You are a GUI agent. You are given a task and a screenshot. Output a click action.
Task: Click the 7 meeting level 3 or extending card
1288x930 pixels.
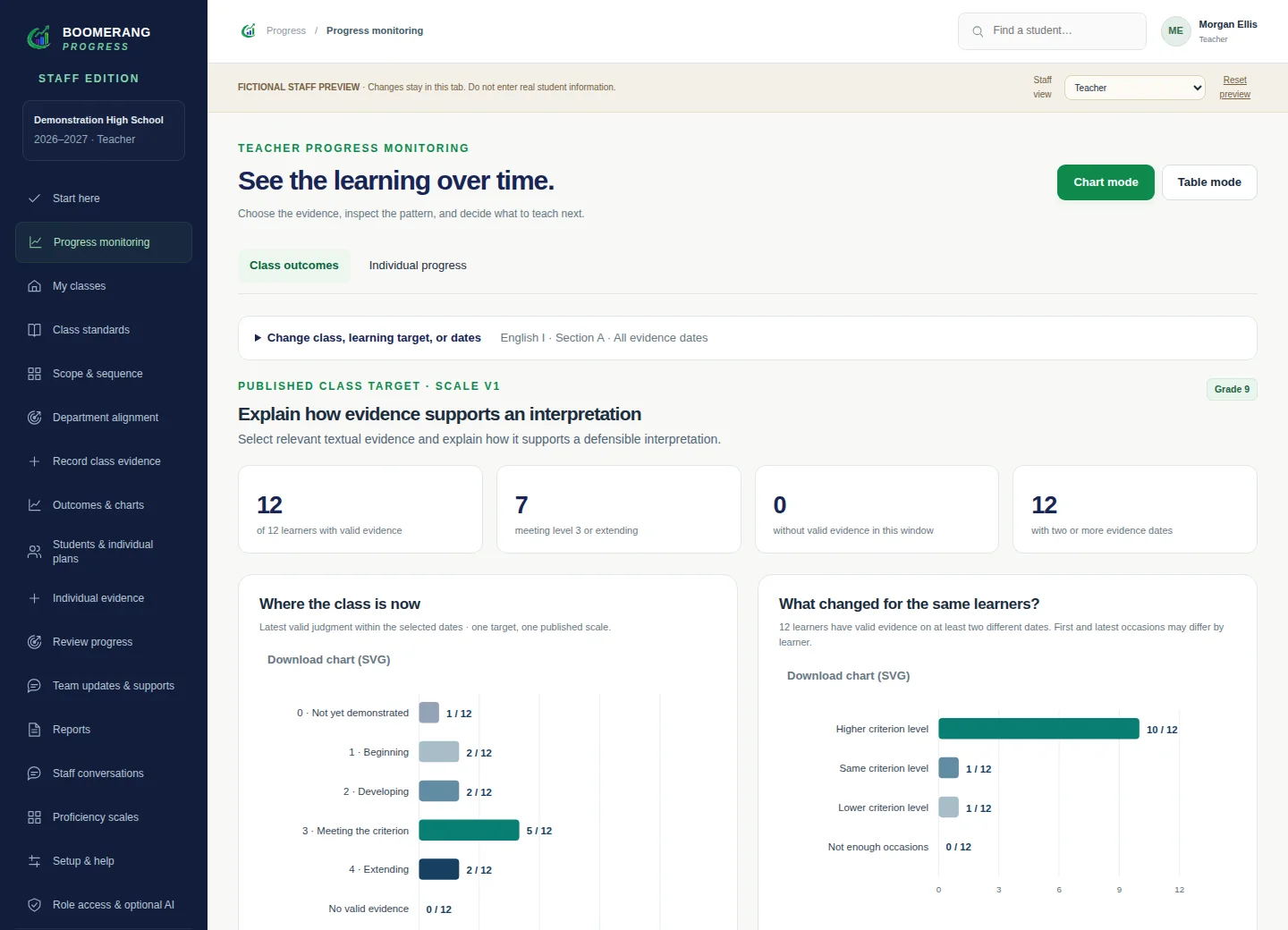pyautogui.click(x=619, y=510)
